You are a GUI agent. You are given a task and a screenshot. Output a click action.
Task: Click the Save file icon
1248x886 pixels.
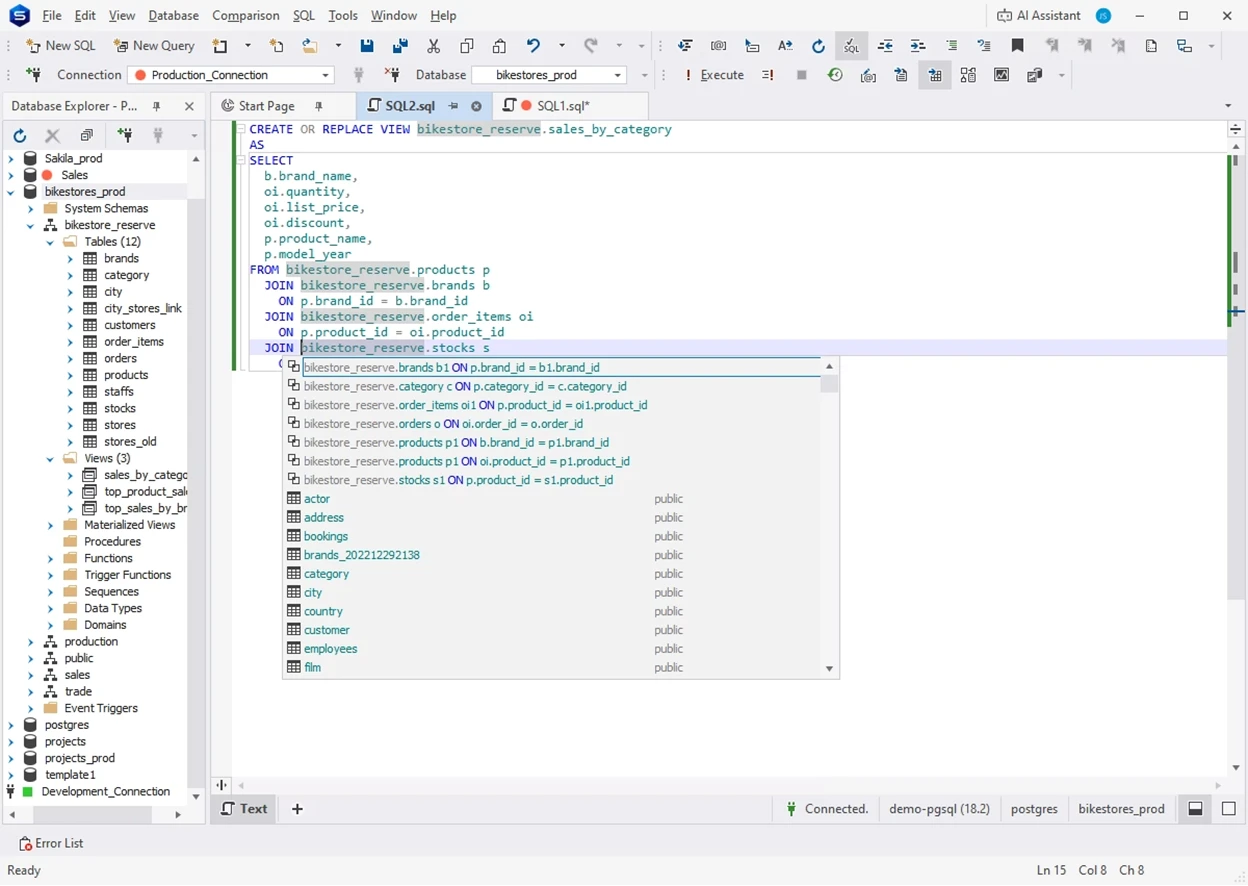pos(367,46)
